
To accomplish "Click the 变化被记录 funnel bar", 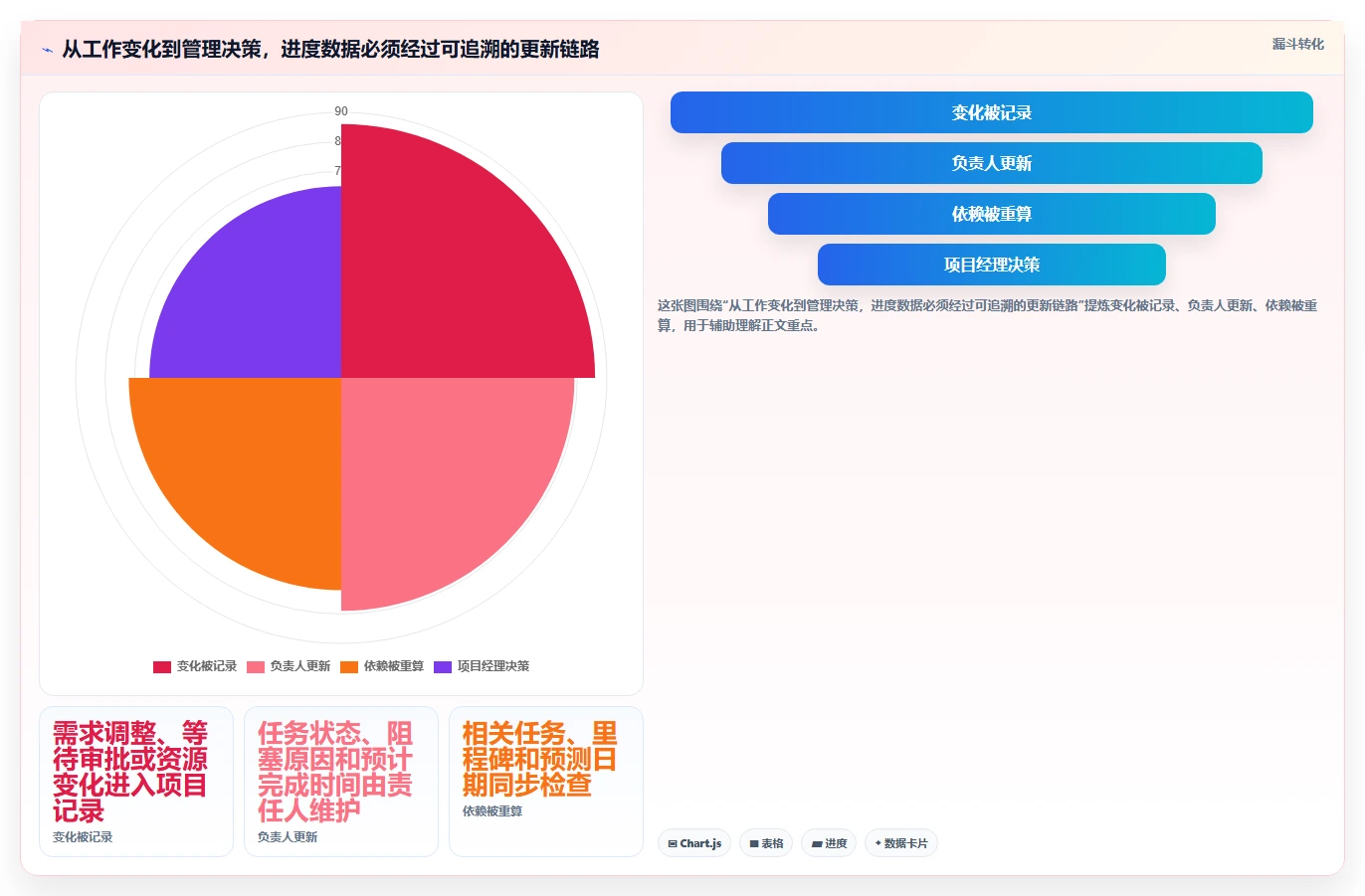I will [991, 112].
